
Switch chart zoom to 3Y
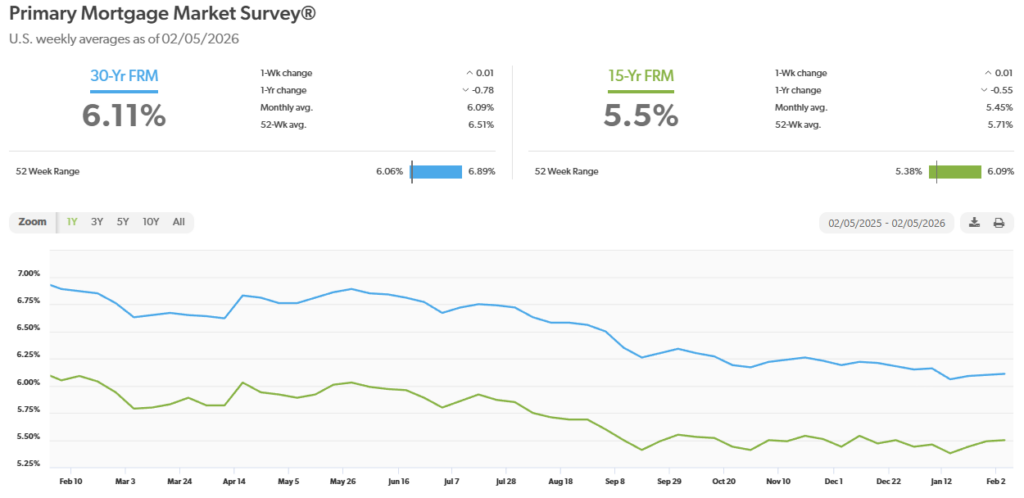97,222
